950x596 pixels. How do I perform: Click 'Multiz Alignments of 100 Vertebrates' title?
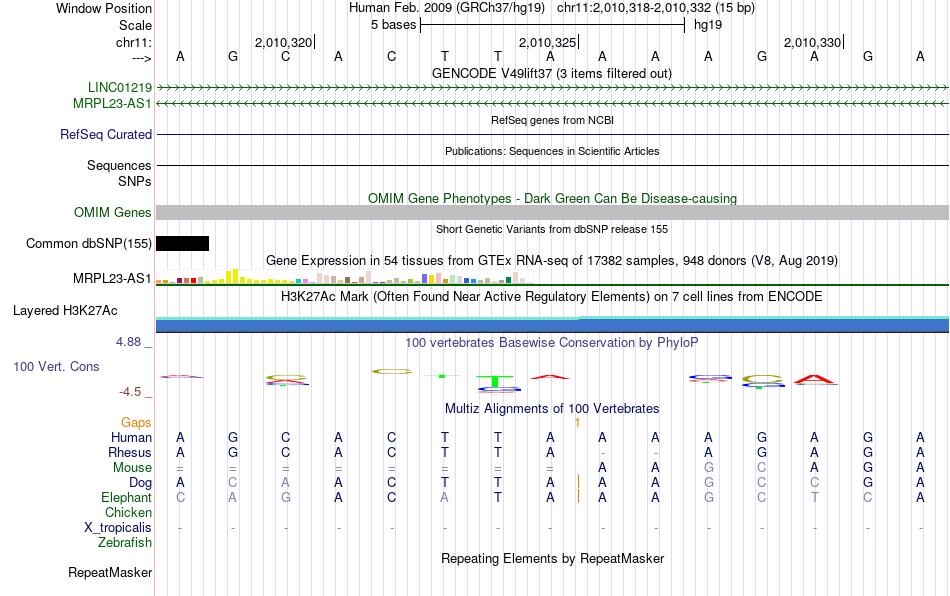pos(552,408)
